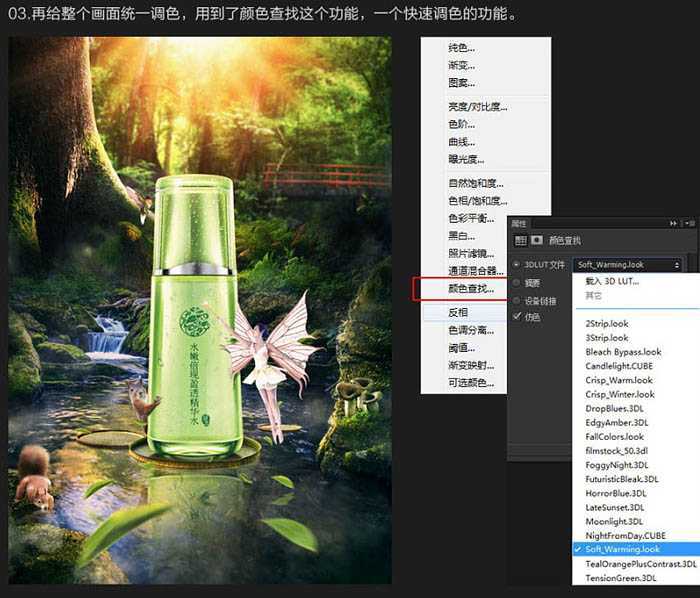
Task: Select FoggyNight.3DL preset
Action: (x=617, y=465)
